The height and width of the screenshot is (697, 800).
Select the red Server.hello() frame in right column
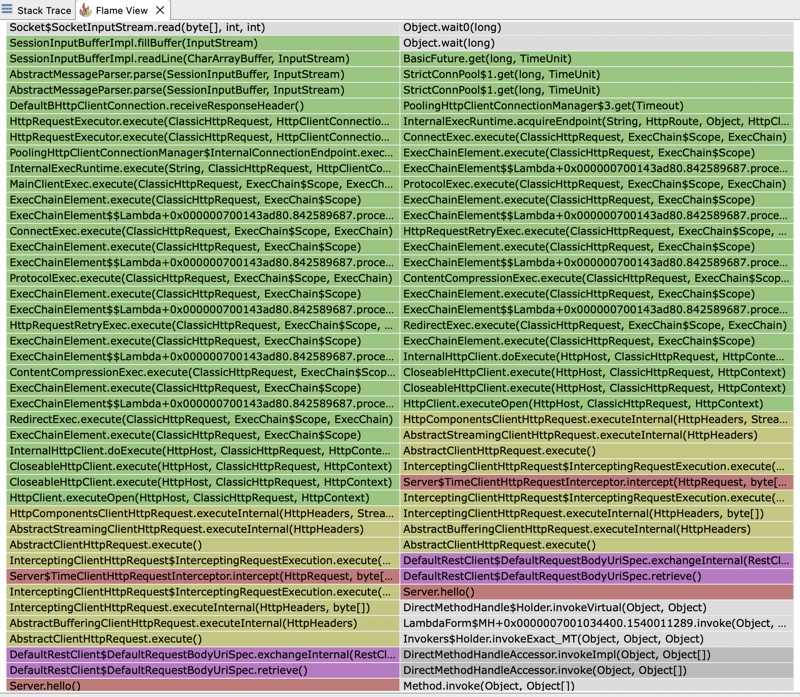596,592
